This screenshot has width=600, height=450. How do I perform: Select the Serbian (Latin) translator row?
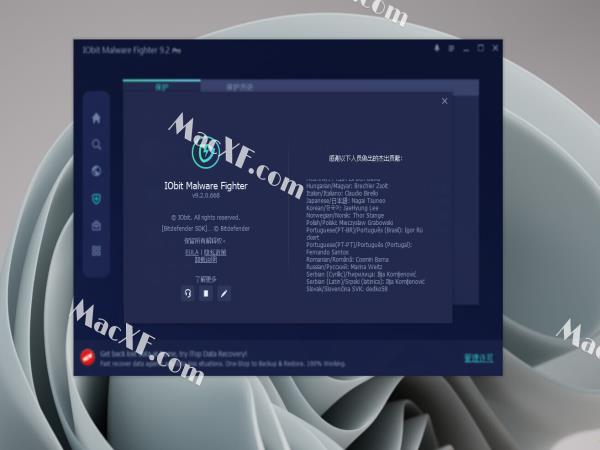coord(365,282)
